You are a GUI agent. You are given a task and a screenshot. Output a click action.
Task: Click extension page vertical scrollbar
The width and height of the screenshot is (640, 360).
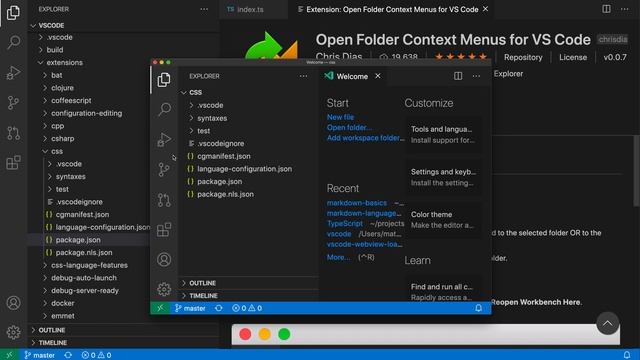pos(636,171)
